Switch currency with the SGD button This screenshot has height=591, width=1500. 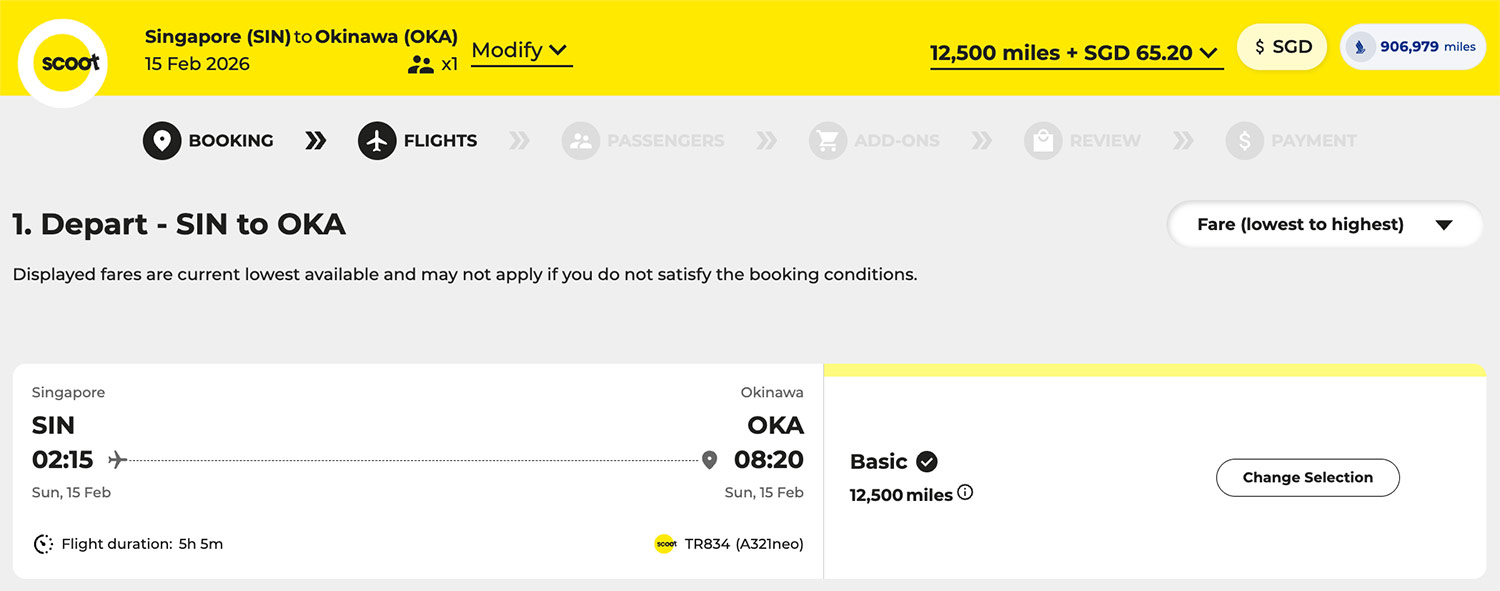[x=1282, y=47]
